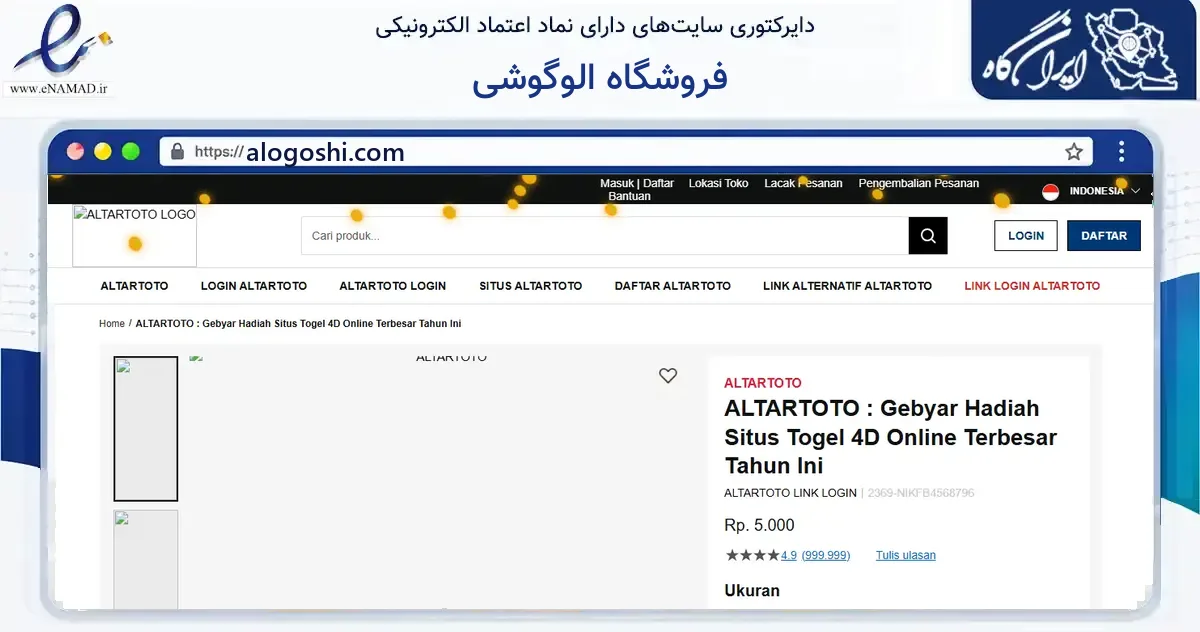Click the Indonesia flag icon
The height and width of the screenshot is (632, 1200).
pos(1051,191)
